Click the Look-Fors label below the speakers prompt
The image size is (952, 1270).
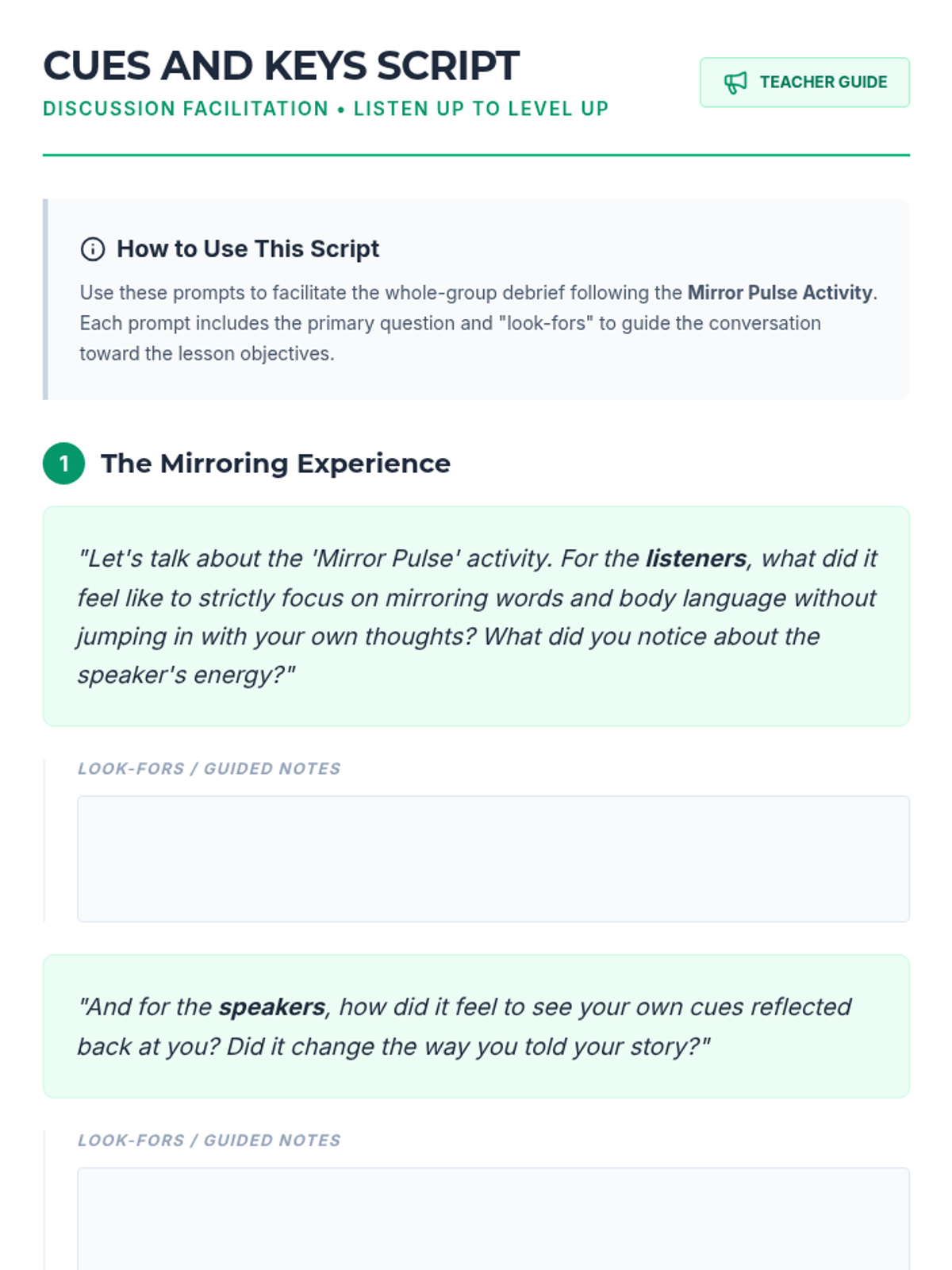(x=209, y=1141)
